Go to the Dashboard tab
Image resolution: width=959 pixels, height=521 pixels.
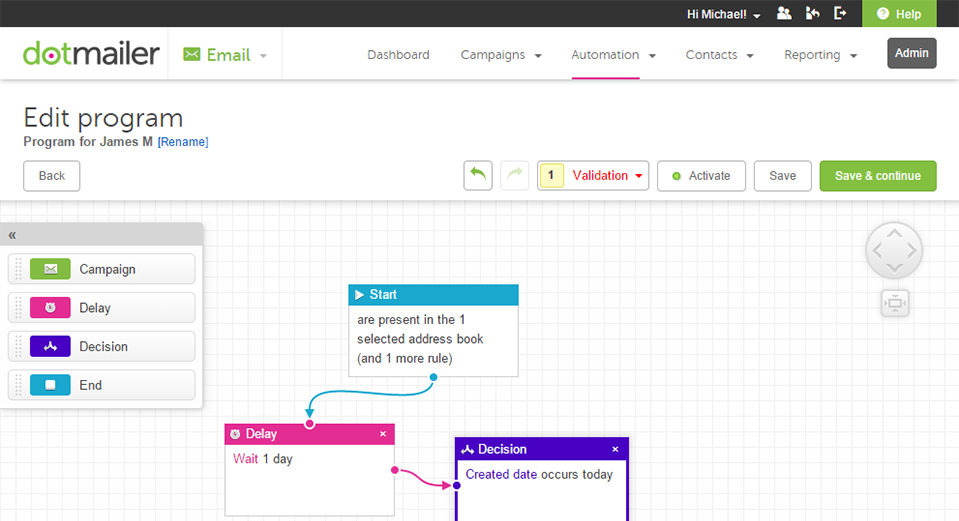[398, 55]
